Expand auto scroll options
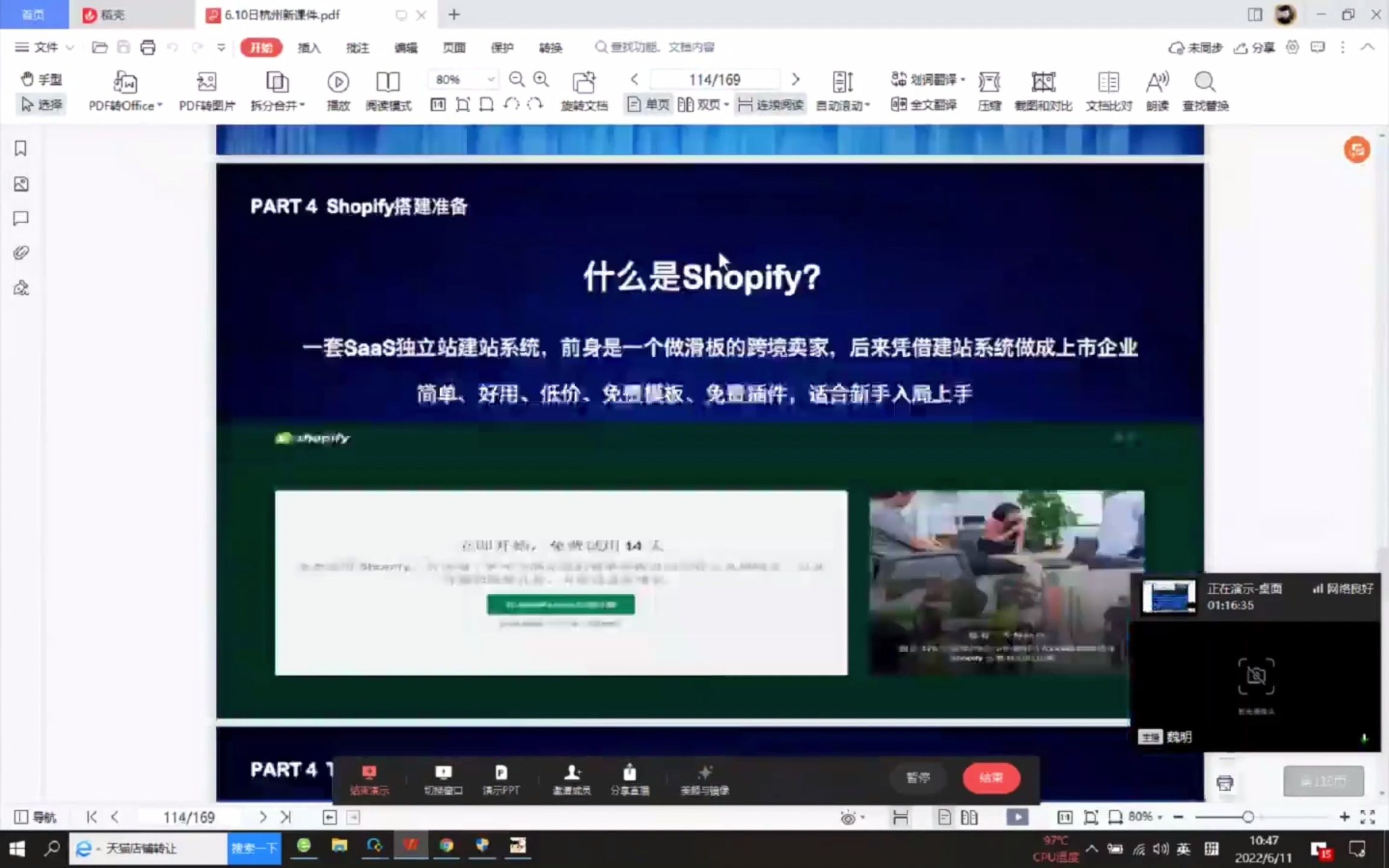The height and width of the screenshot is (868, 1389). 867,105
